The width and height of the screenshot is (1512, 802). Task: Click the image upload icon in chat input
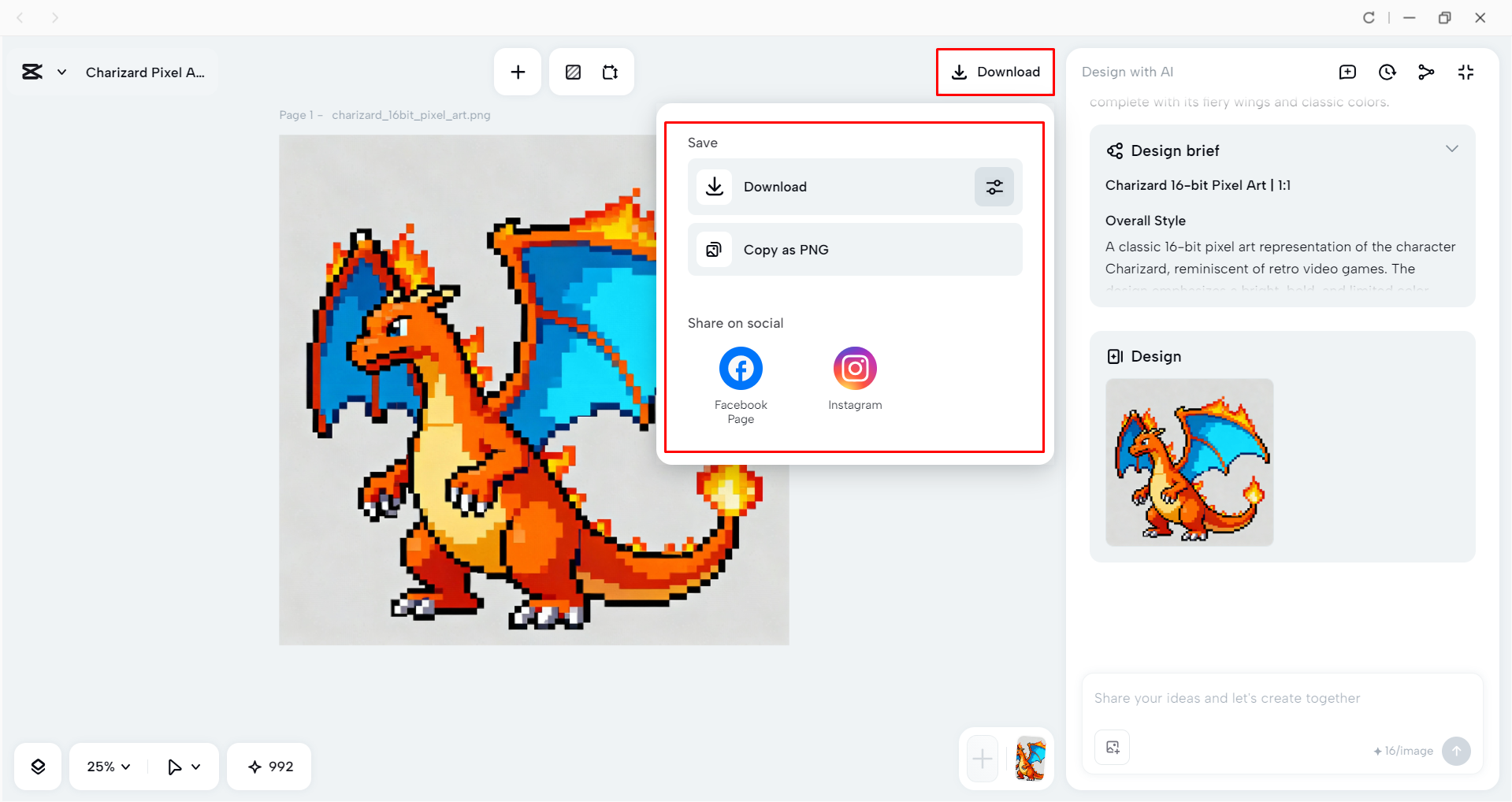click(1111, 747)
